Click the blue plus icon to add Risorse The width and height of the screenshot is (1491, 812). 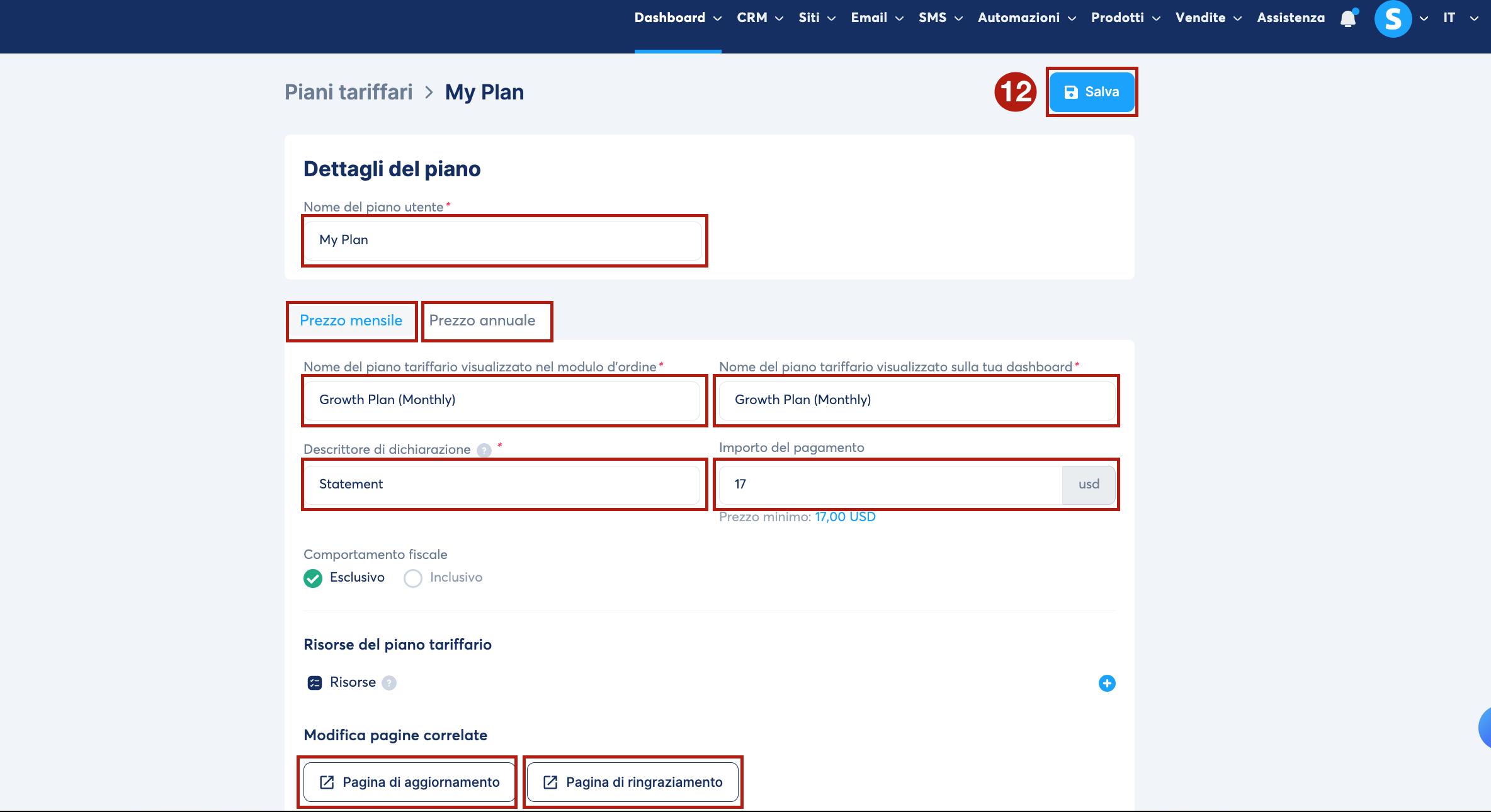1106,683
